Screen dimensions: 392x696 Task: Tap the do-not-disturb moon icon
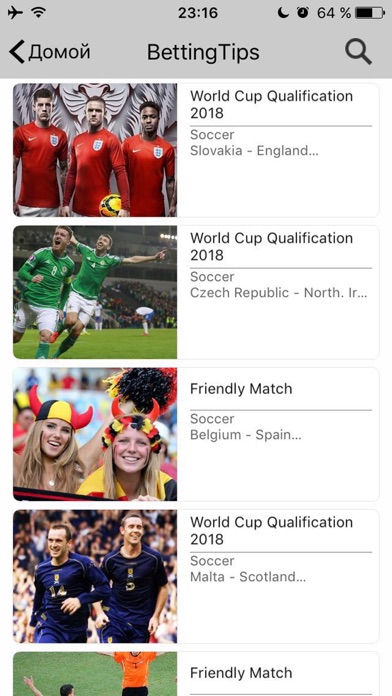283,13
